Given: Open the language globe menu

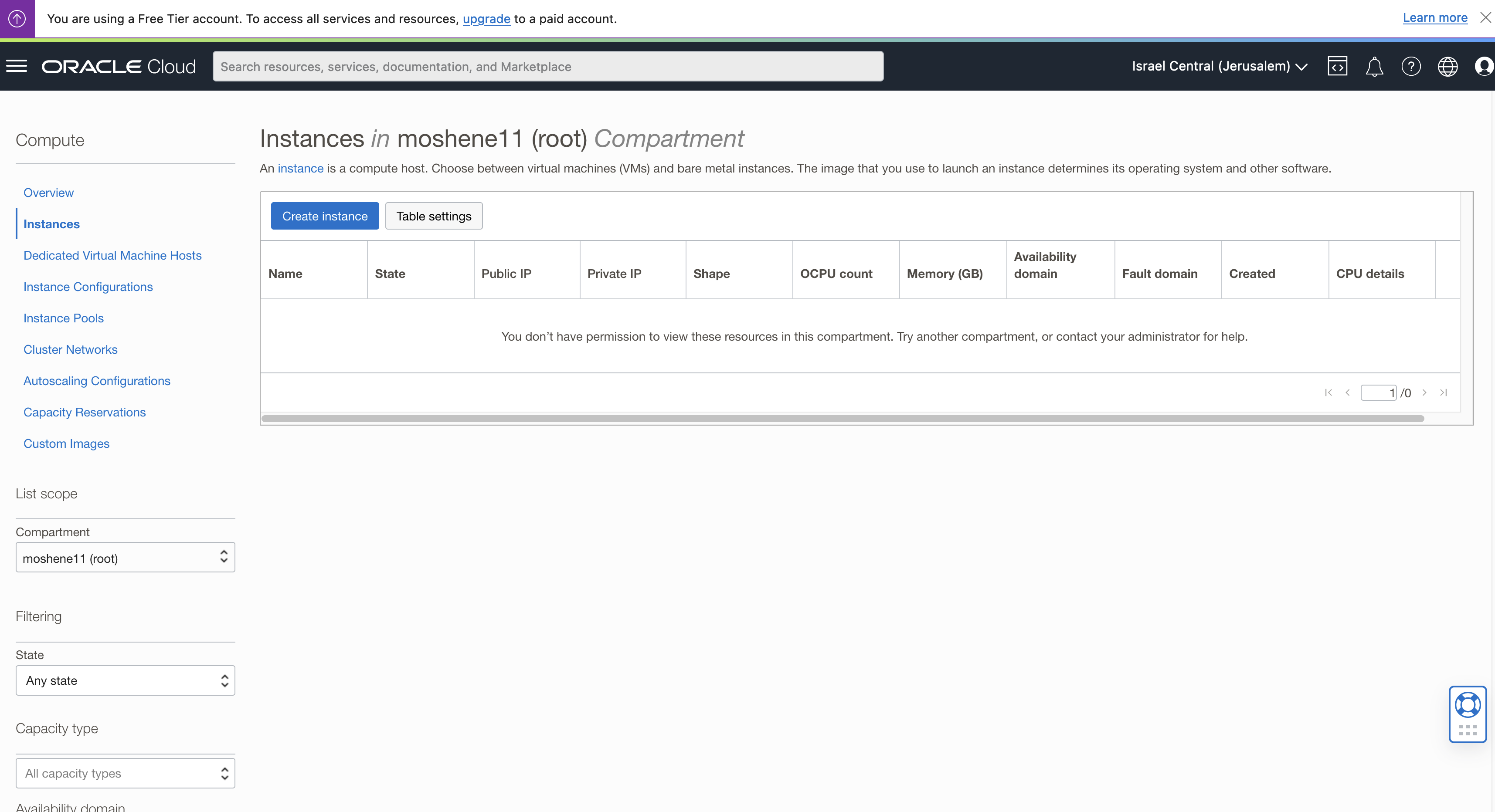Looking at the screenshot, I should tap(1448, 66).
